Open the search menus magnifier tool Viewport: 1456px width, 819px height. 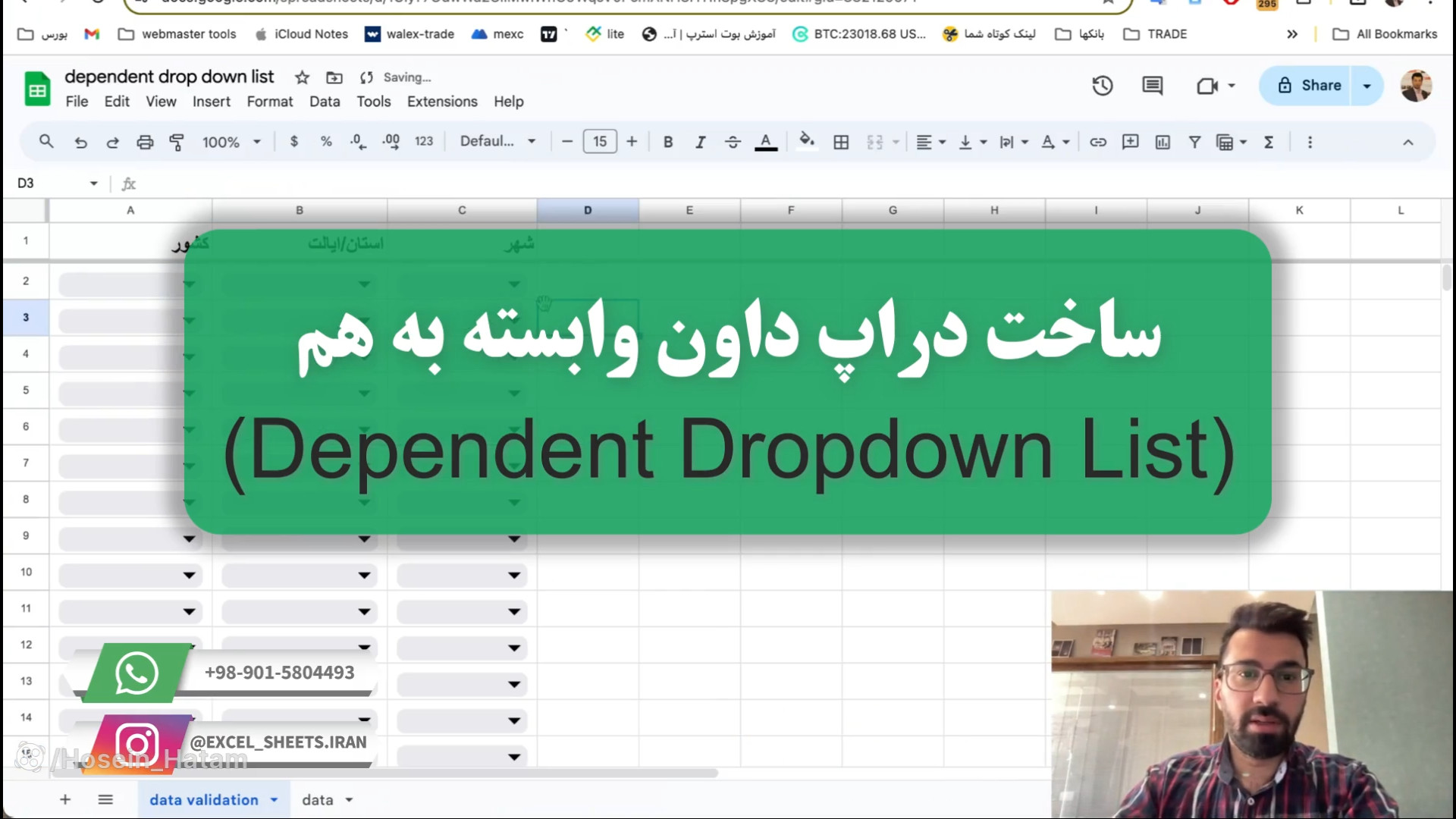[x=46, y=142]
